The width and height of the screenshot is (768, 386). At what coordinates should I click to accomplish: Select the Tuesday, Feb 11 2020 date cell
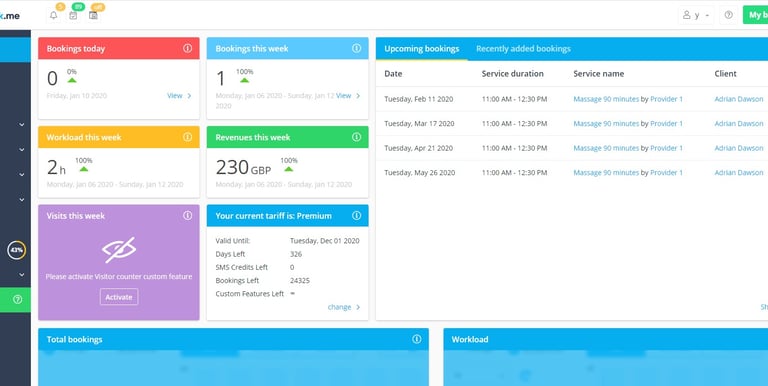tap(418, 99)
